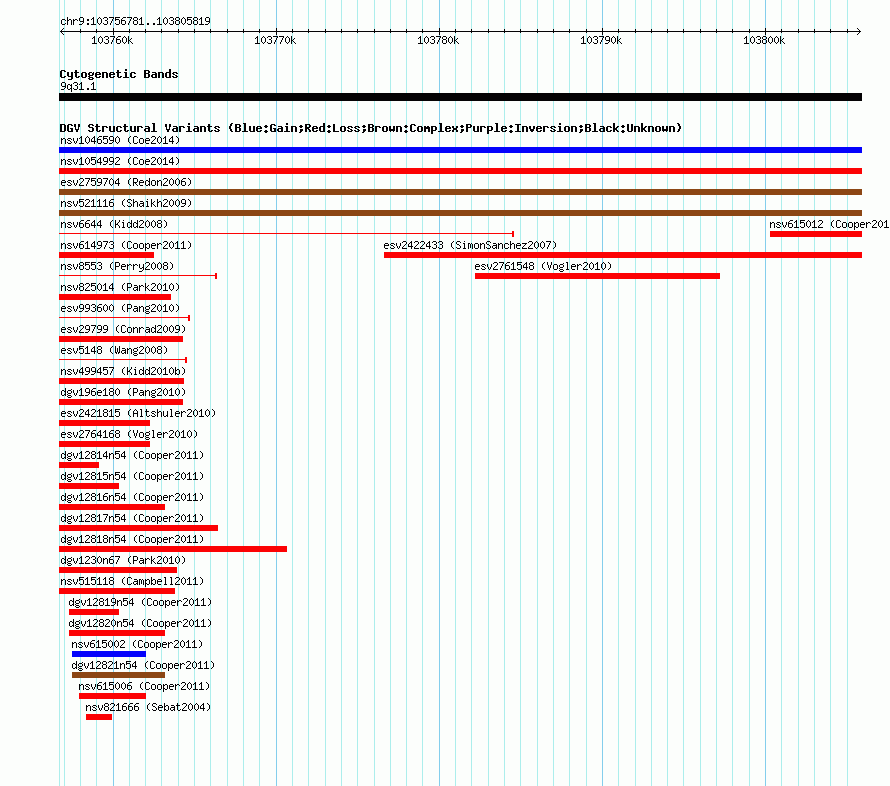
Task: Click the Cytogenetic Bands track title
Action: [x=119, y=74]
